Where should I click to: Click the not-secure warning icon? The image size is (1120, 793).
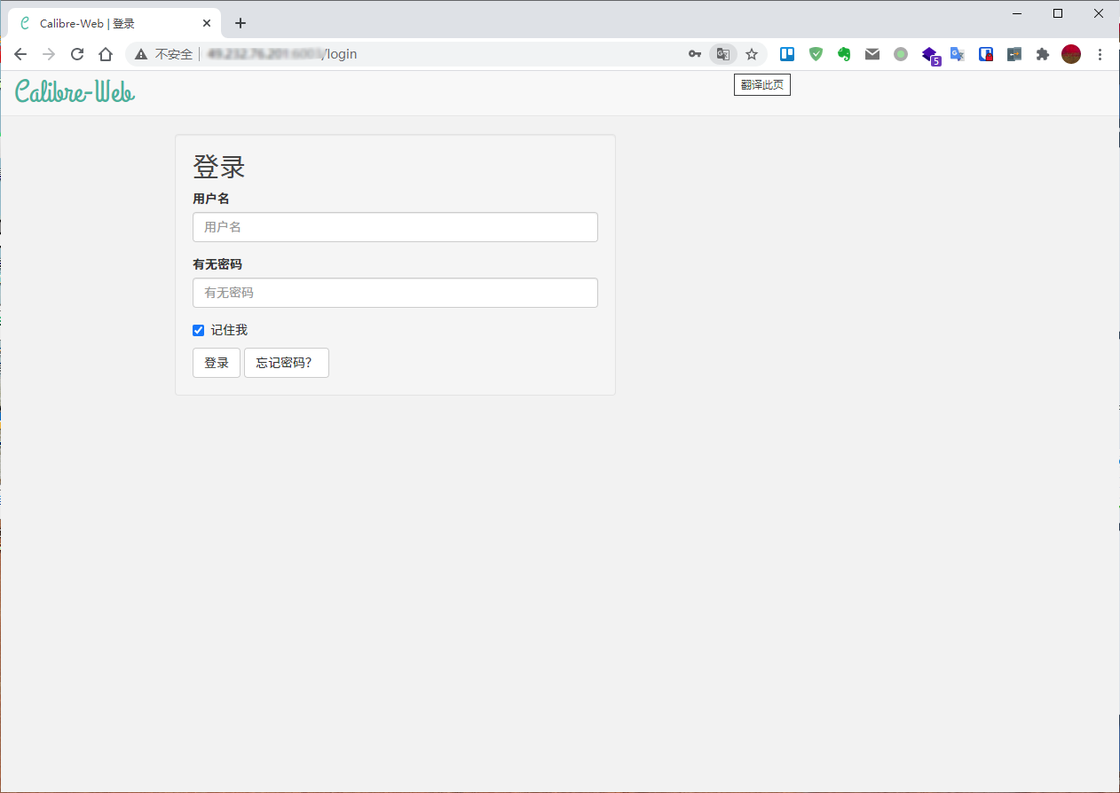[x=141, y=54]
